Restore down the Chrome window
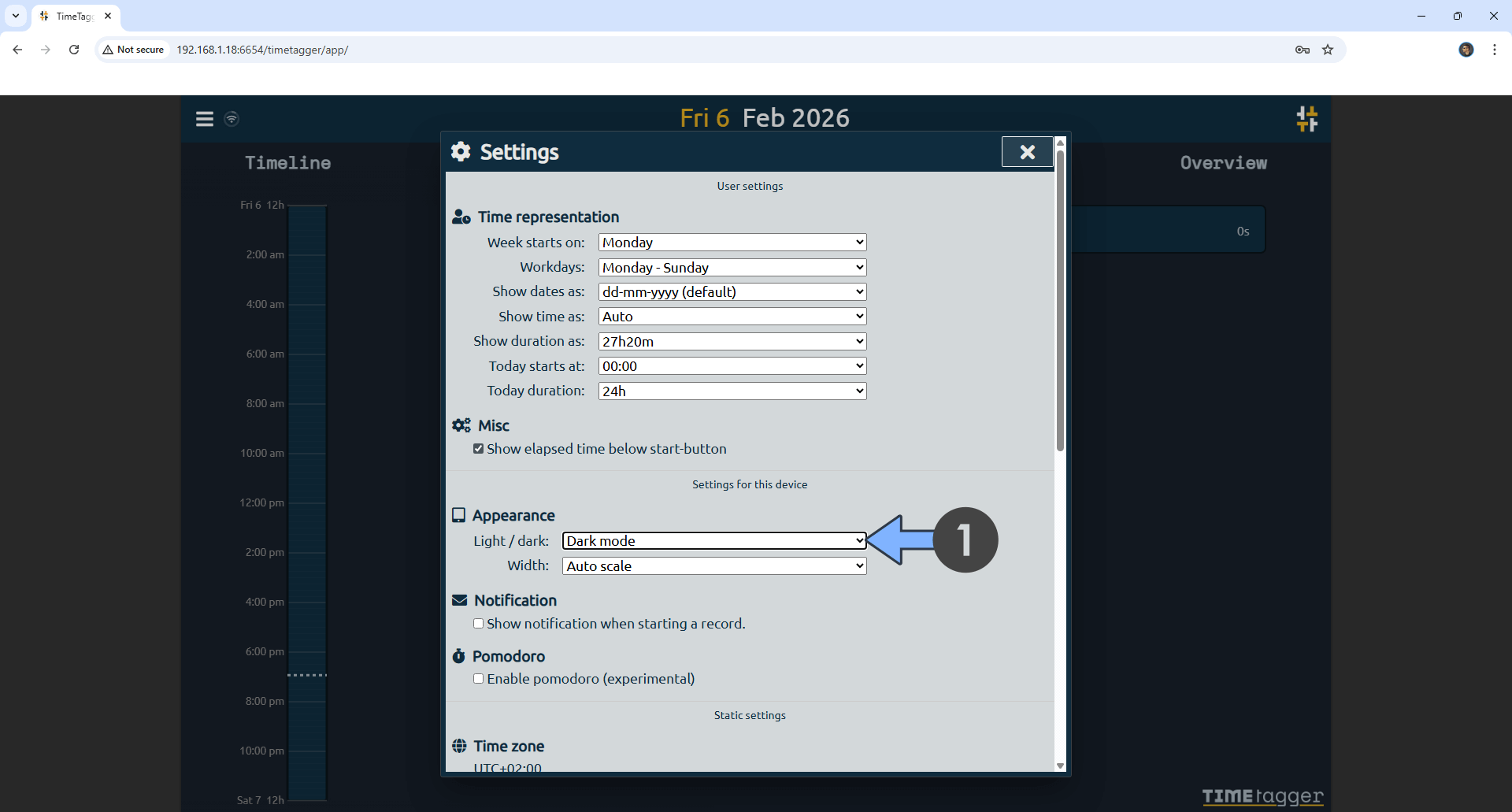 click(x=1458, y=16)
